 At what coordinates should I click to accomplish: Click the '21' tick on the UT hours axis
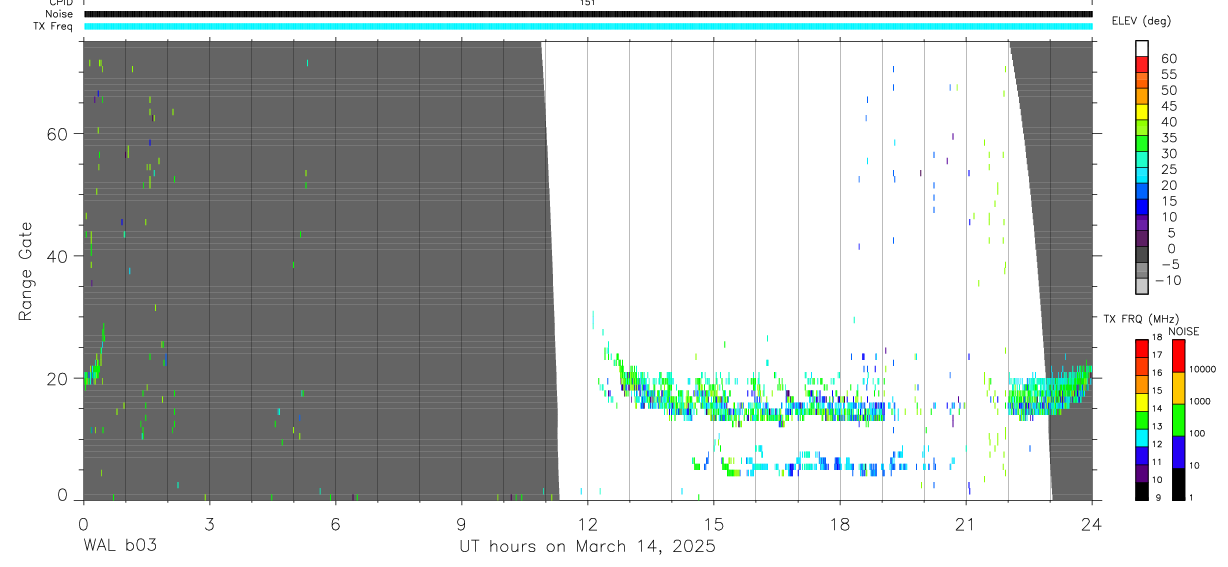tap(966, 524)
